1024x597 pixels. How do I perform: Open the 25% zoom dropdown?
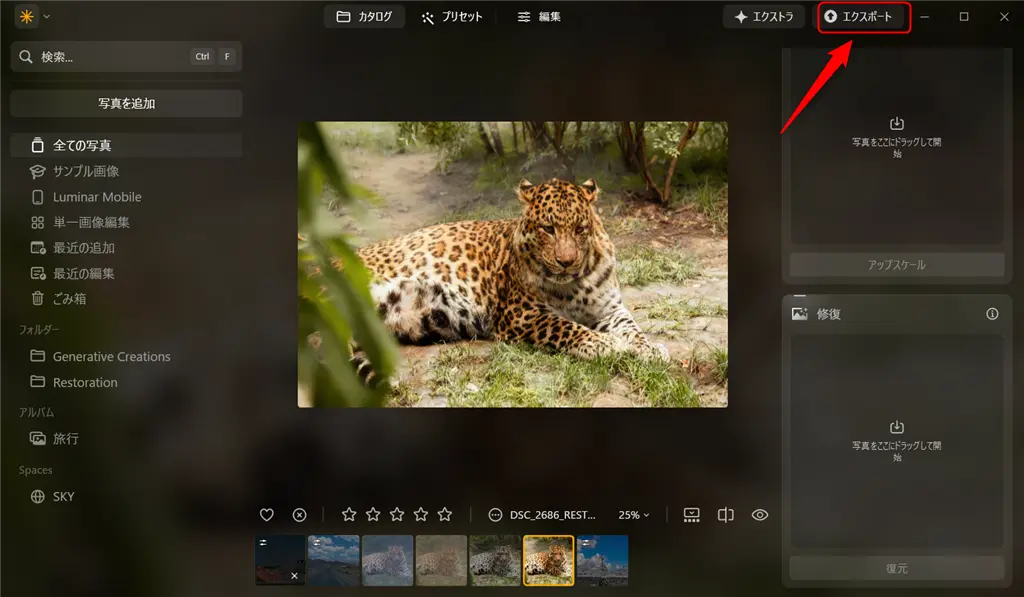633,515
